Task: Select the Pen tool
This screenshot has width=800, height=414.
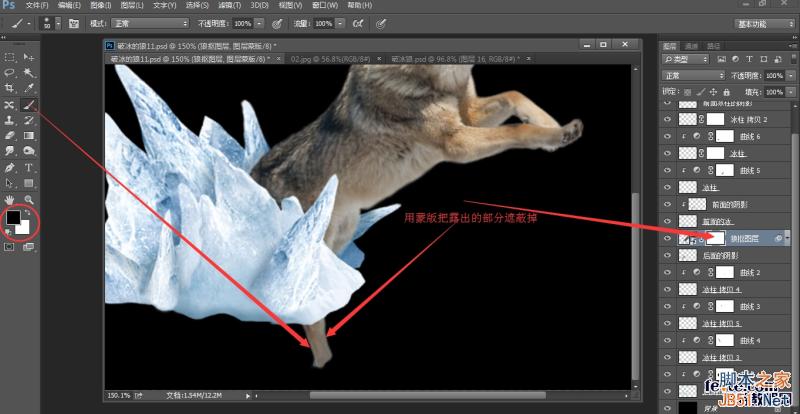Action: point(10,167)
